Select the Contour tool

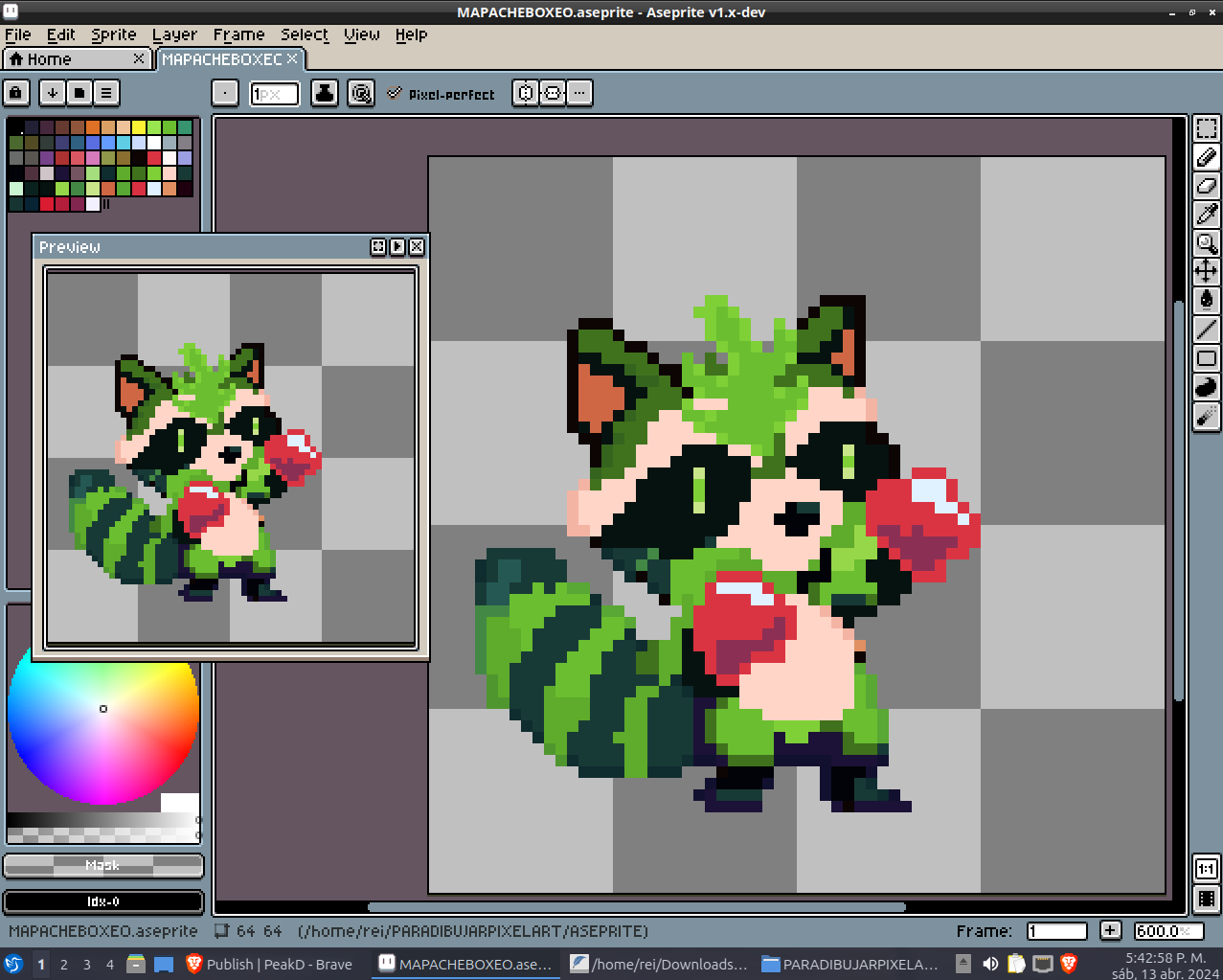tap(1206, 387)
